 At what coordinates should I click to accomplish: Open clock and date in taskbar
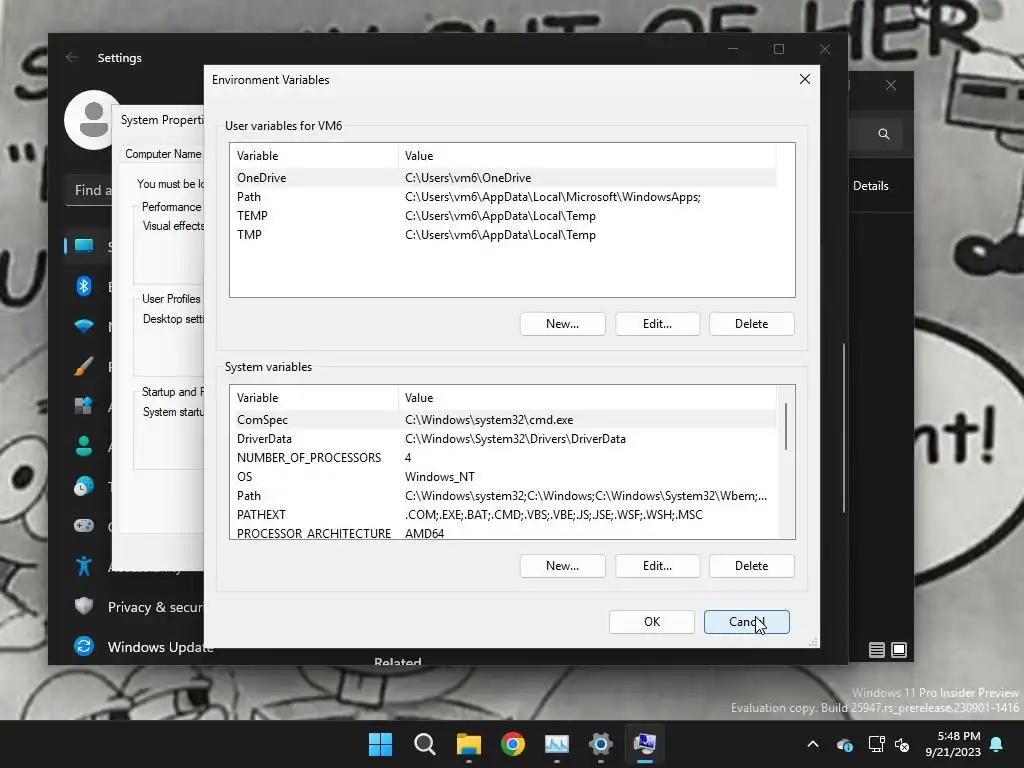click(x=953, y=744)
